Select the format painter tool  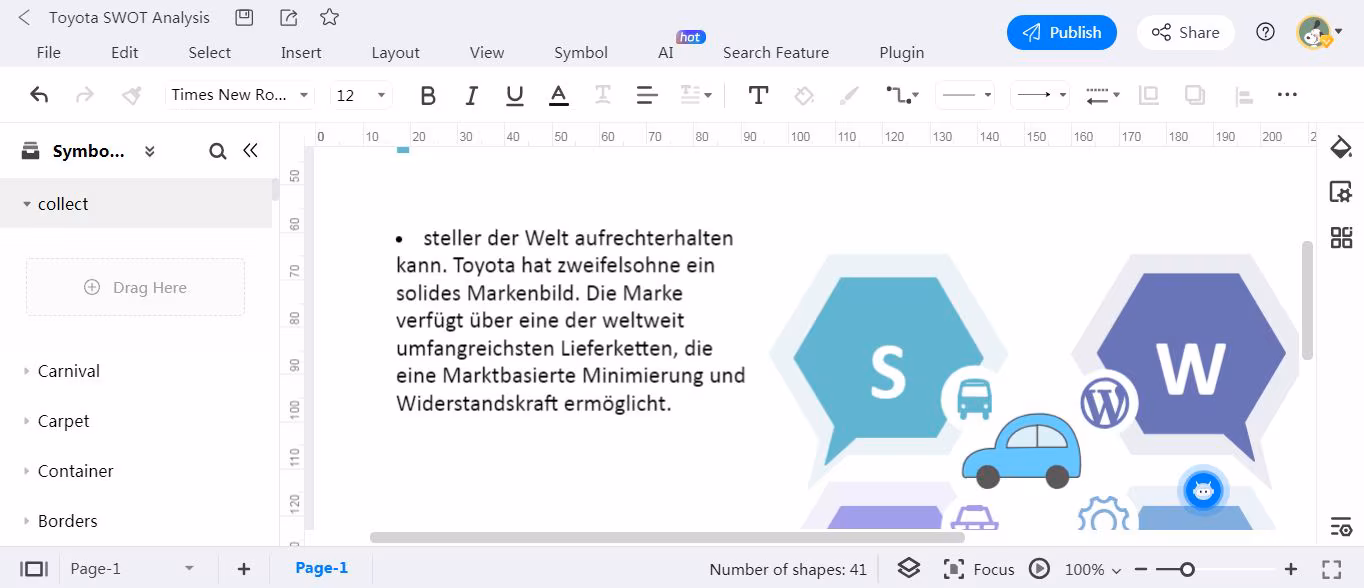[131, 95]
